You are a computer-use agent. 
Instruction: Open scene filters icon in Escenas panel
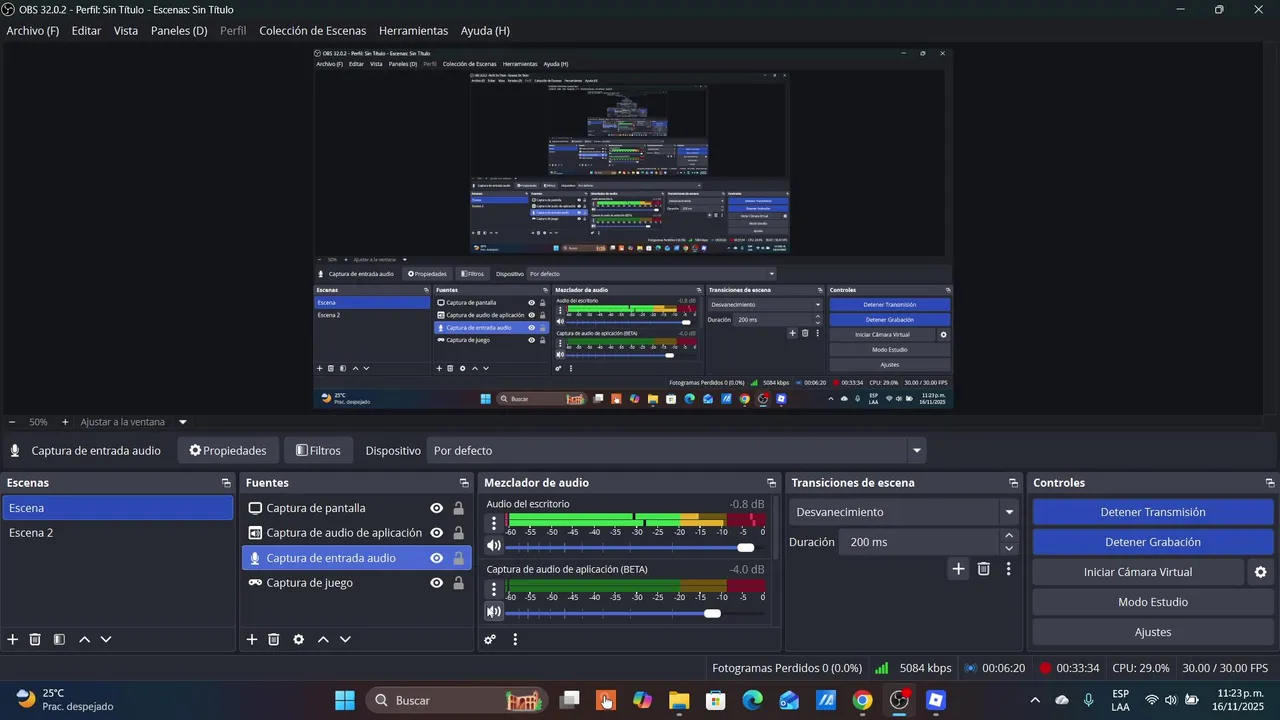pos(59,640)
